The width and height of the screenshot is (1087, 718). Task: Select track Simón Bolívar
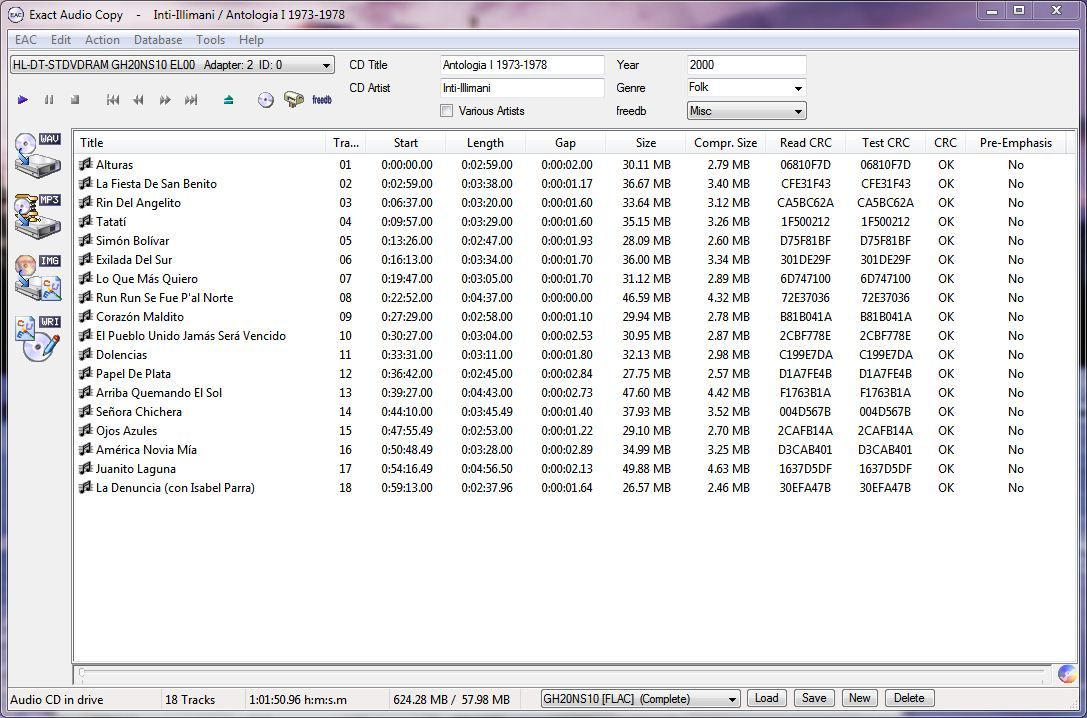tap(132, 240)
